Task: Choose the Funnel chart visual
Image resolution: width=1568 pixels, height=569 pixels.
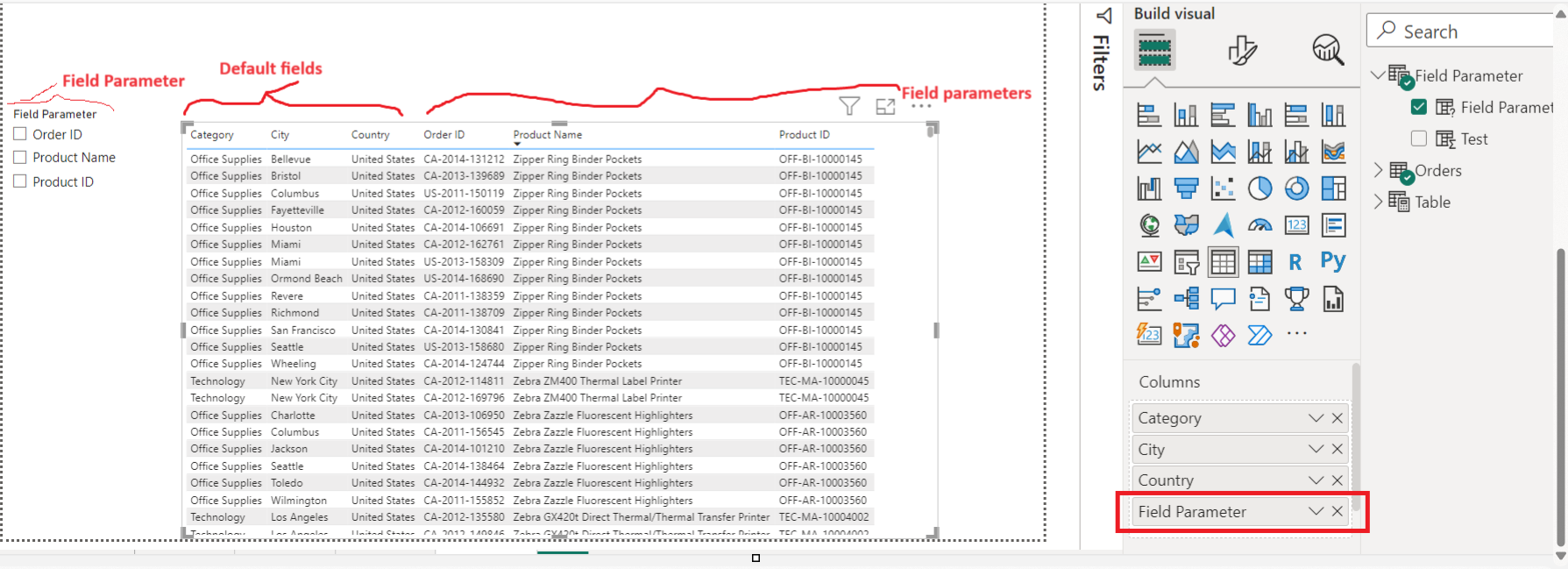Action: (x=1186, y=188)
